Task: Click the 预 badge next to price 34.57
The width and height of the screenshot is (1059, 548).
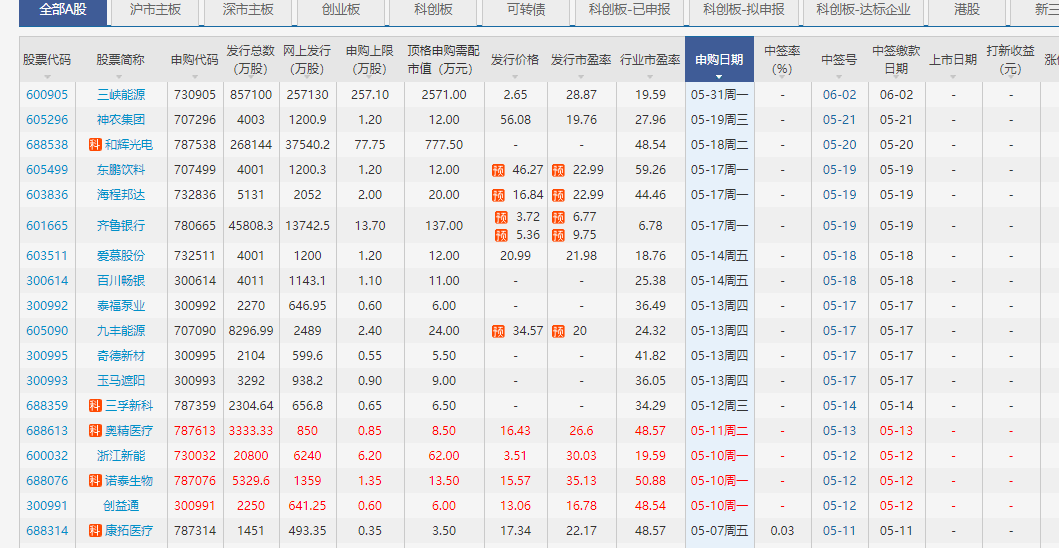Action: (498, 330)
